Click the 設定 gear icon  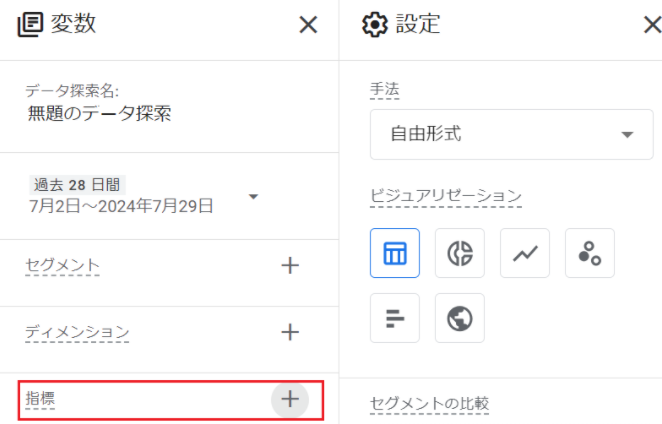tap(374, 24)
